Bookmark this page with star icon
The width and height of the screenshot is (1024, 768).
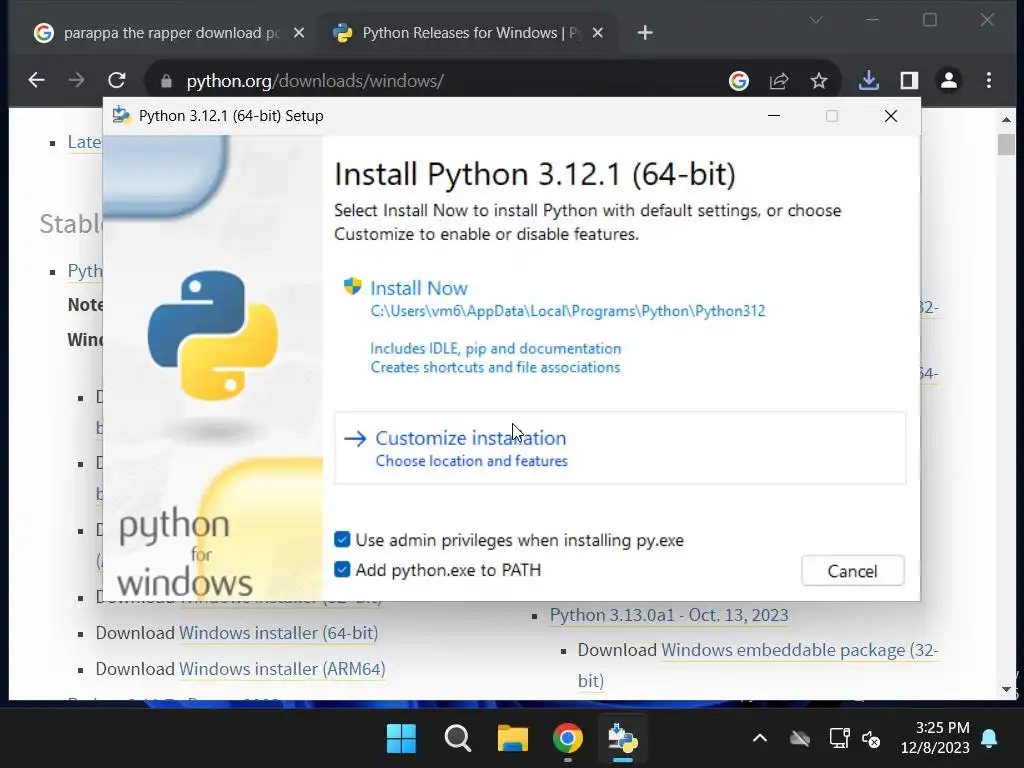[x=819, y=81]
